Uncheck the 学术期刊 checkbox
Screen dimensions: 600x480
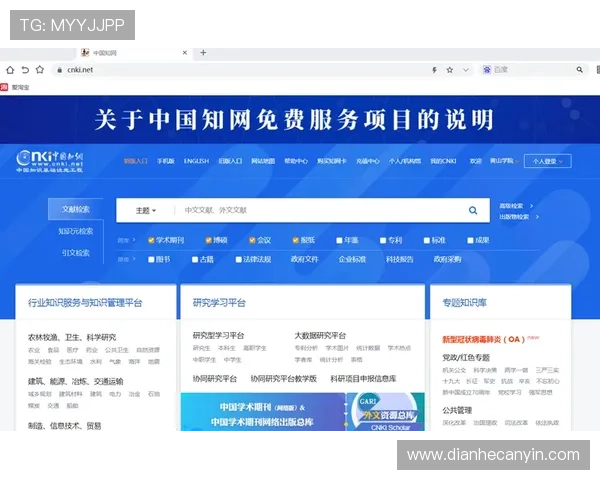151,240
